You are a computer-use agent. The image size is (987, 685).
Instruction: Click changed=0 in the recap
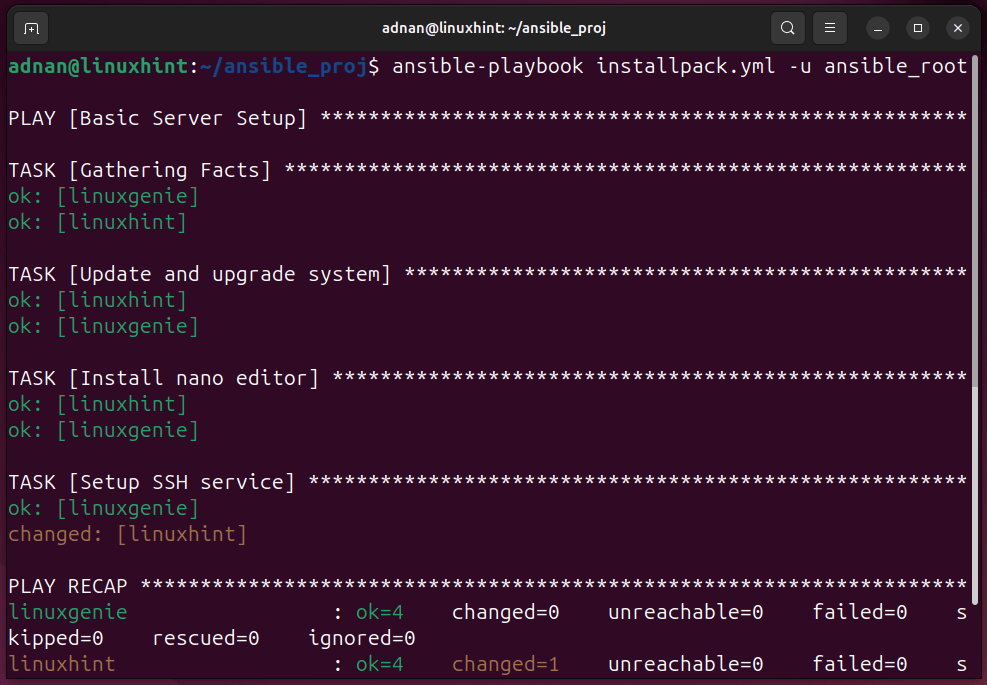click(x=505, y=612)
